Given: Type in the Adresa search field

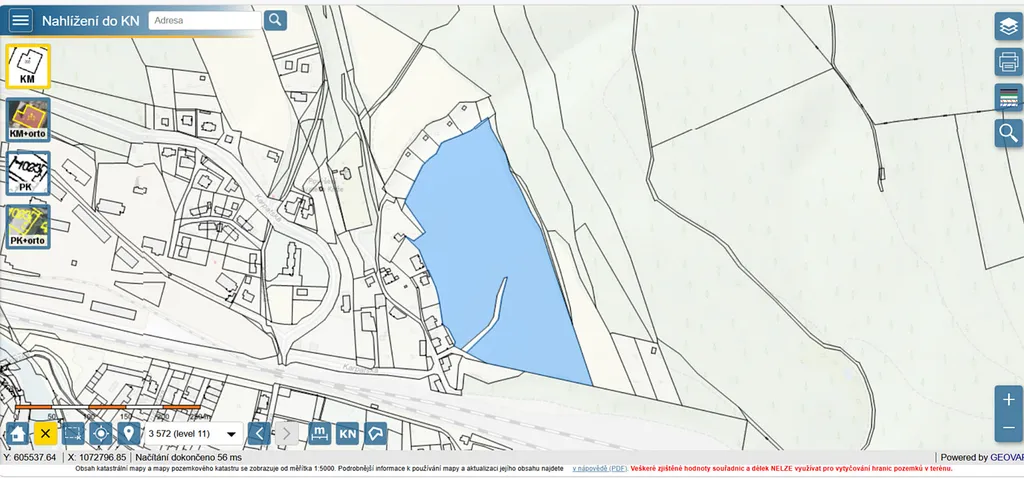Looking at the screenshot, I should coord(205,20).
